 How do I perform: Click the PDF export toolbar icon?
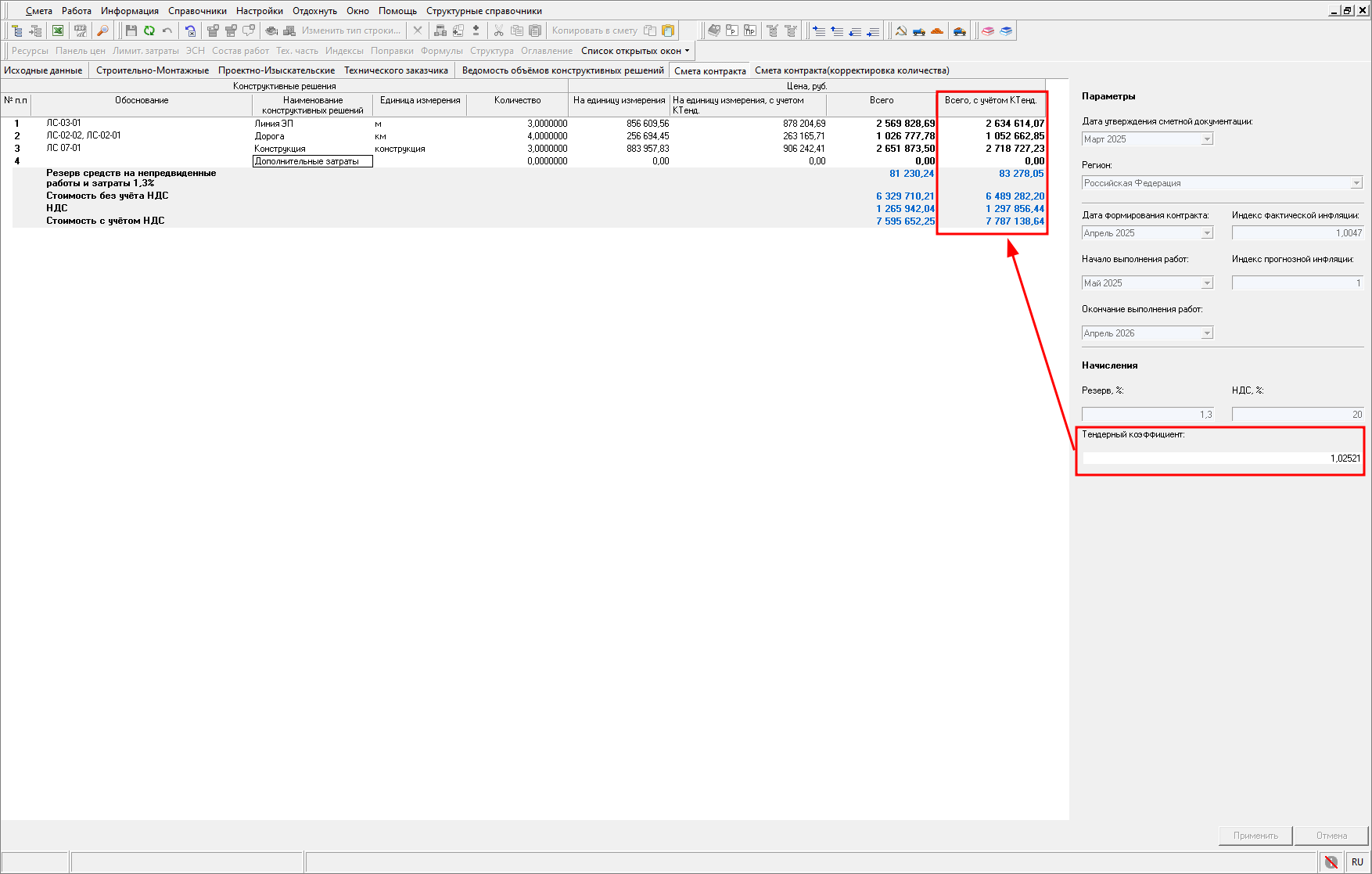tap(80, 31)
